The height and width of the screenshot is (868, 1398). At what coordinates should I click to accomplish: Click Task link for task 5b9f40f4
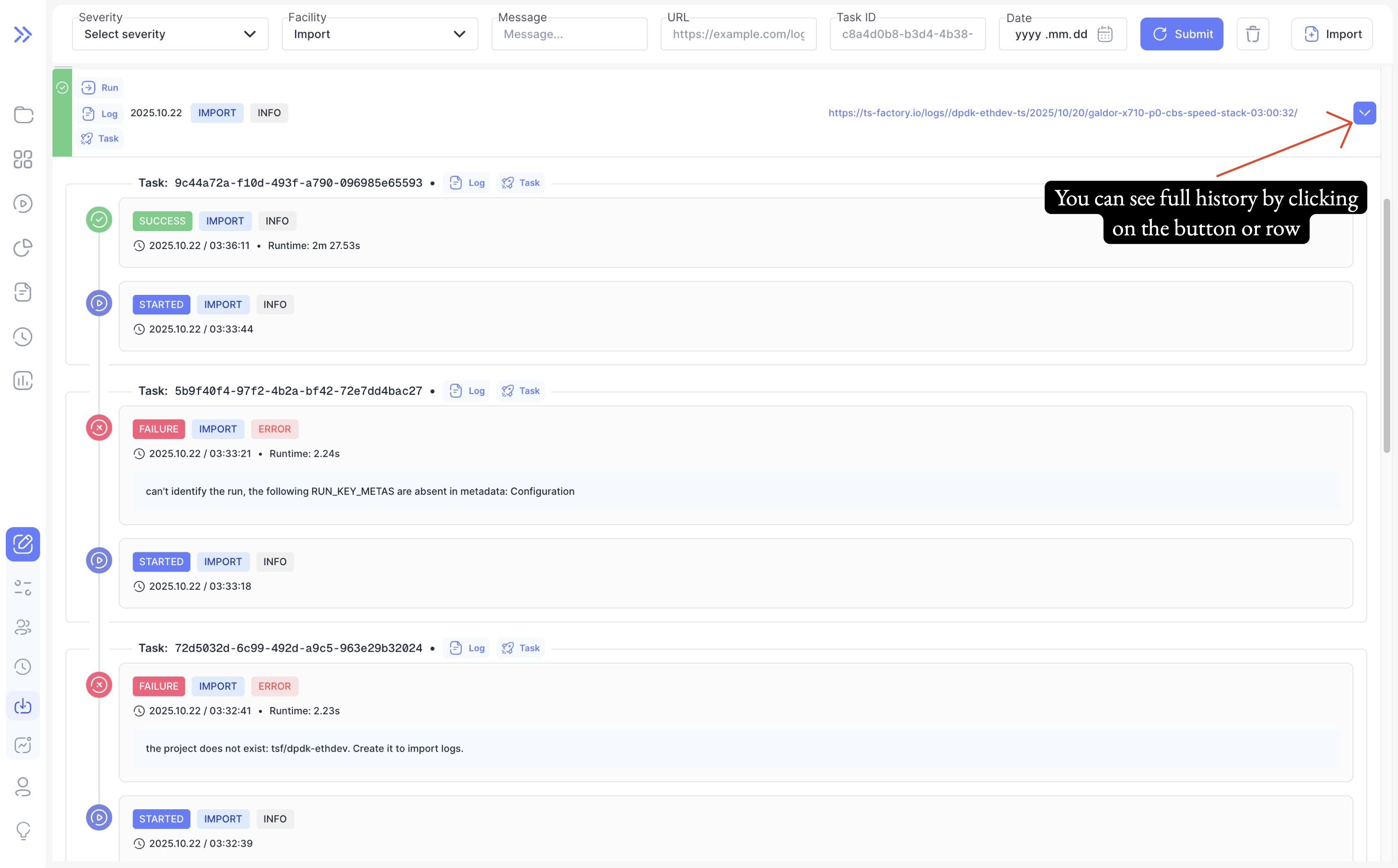[521, 391]
